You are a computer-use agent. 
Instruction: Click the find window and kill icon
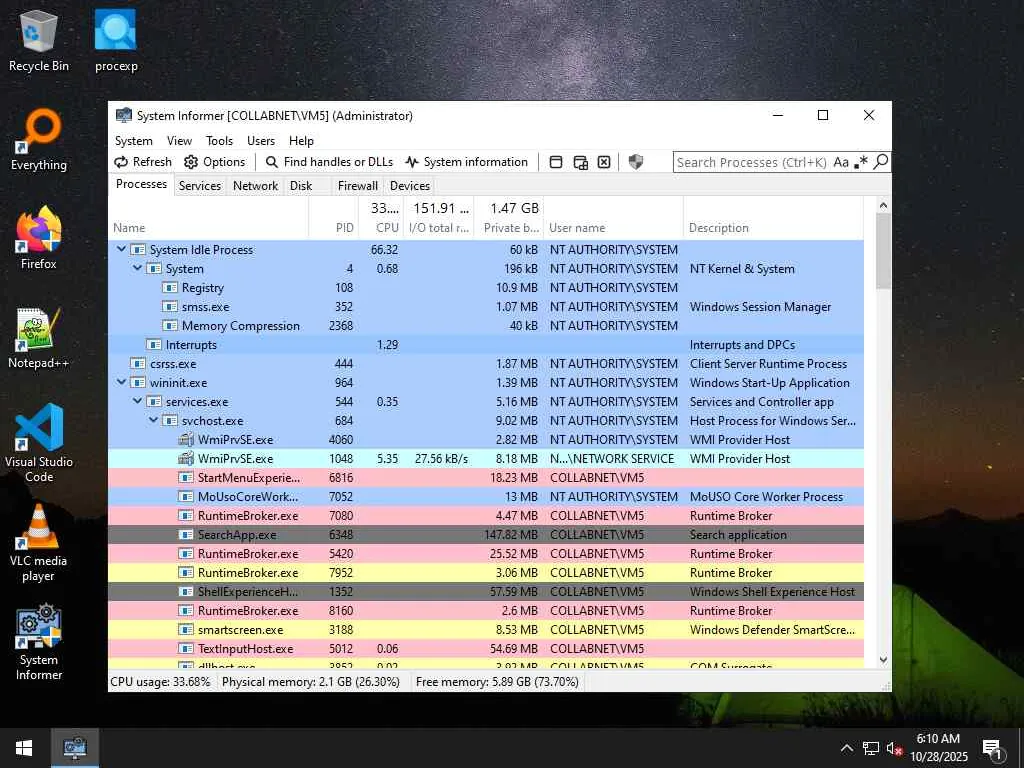pos(604,162)
